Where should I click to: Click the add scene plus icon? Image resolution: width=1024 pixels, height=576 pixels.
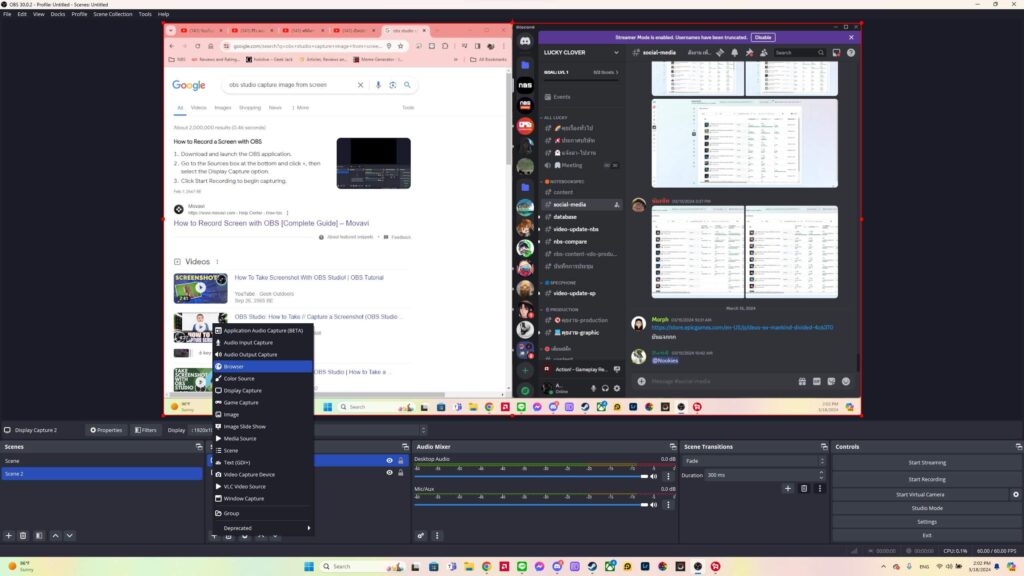coord(9,536)
